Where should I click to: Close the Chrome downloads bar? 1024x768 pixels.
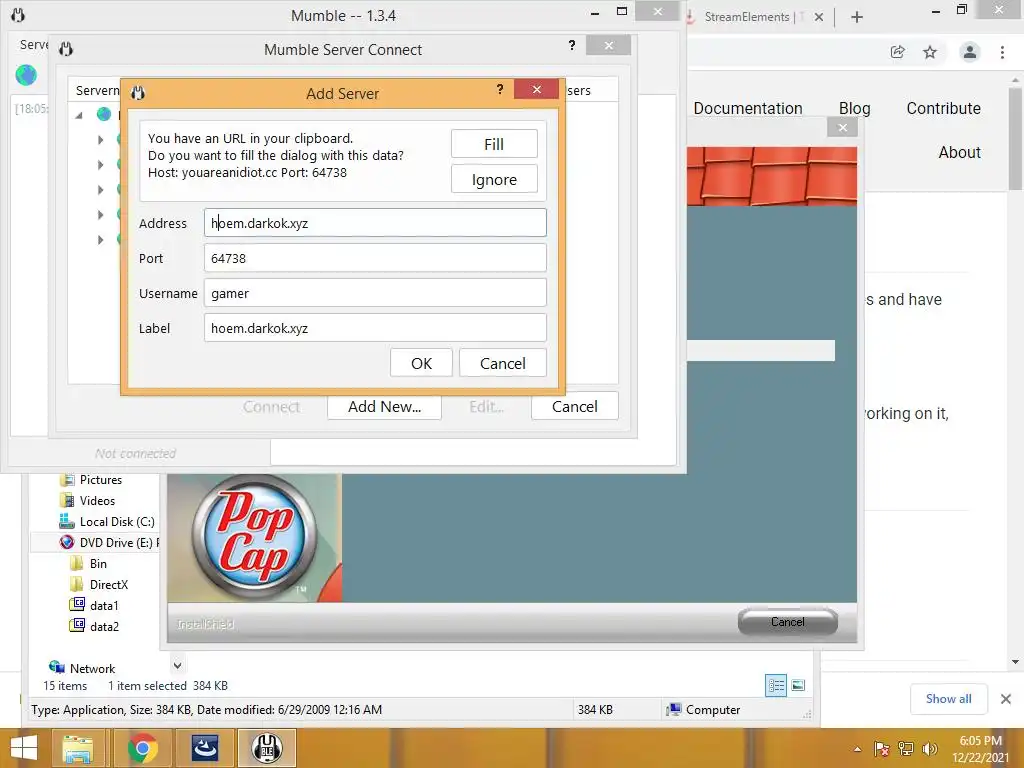(x=1006, y=699)
